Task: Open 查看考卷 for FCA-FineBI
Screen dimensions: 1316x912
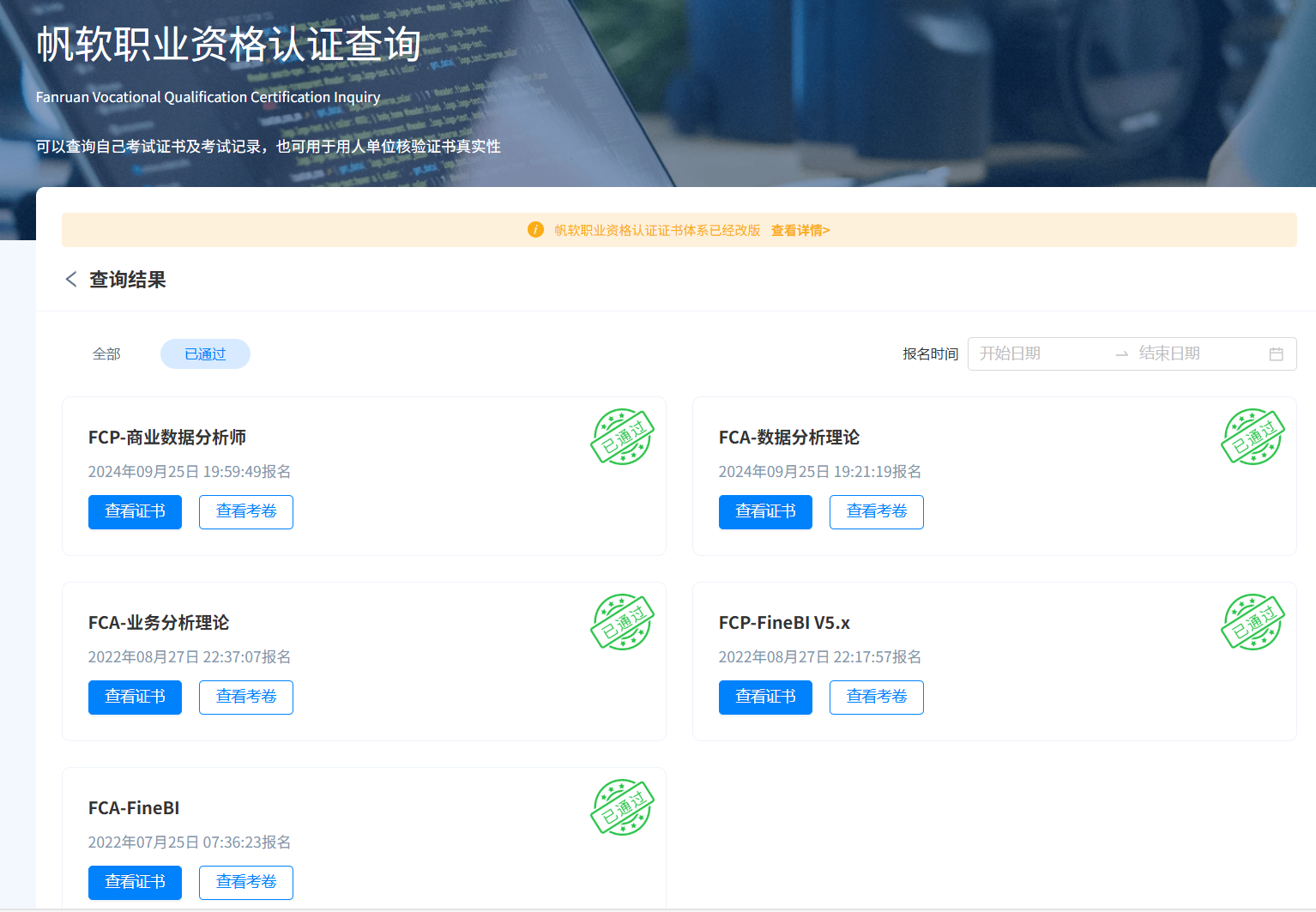Action: coord(246,883)
